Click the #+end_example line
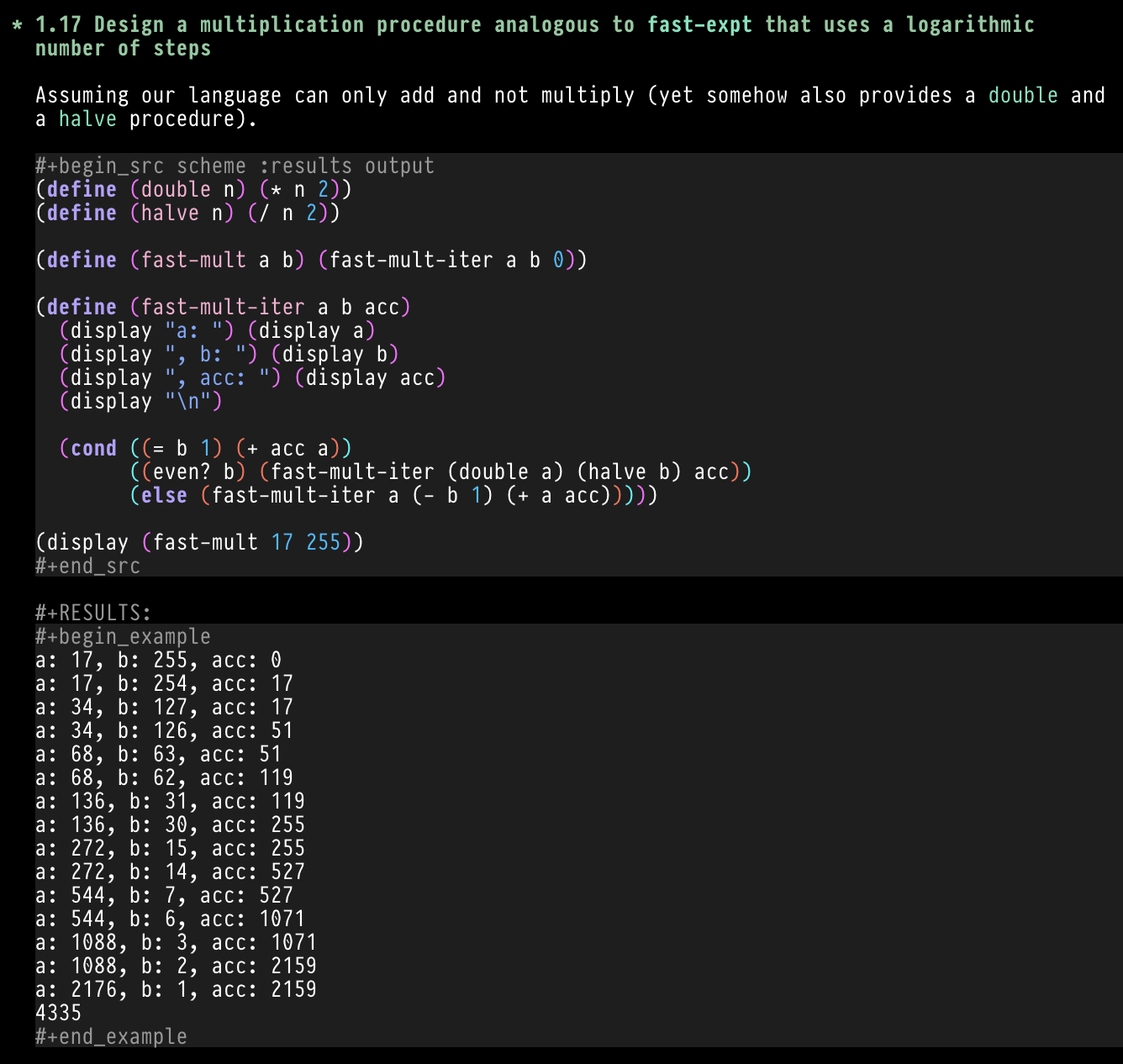1123x1064 pixels. pyautogui.click(x=111, y=1036)
